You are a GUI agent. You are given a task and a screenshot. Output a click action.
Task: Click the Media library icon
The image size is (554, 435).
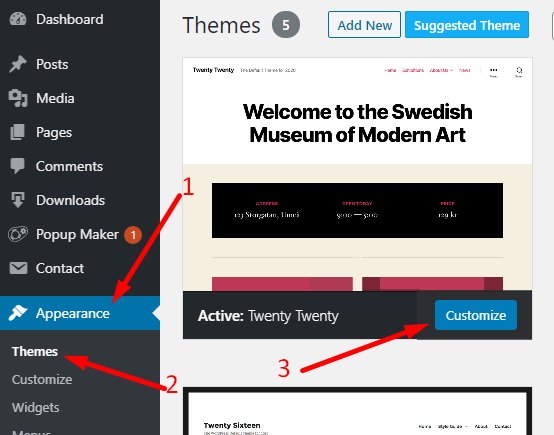click(18, 98)
